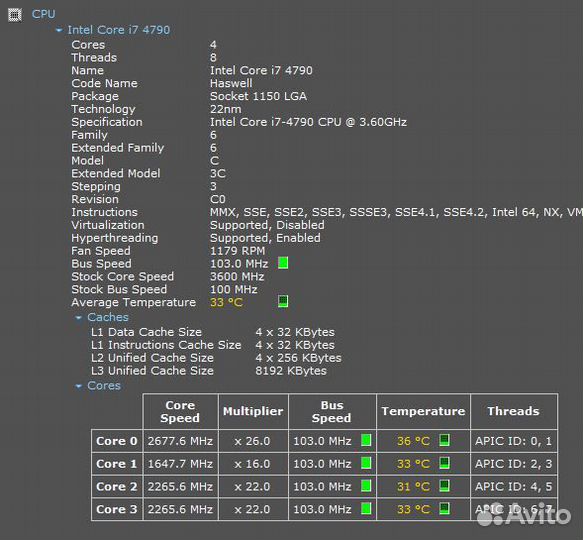This screenshot has width=583, height=540.
Task: Click the Extended Model value 3C
Action: 218,174
